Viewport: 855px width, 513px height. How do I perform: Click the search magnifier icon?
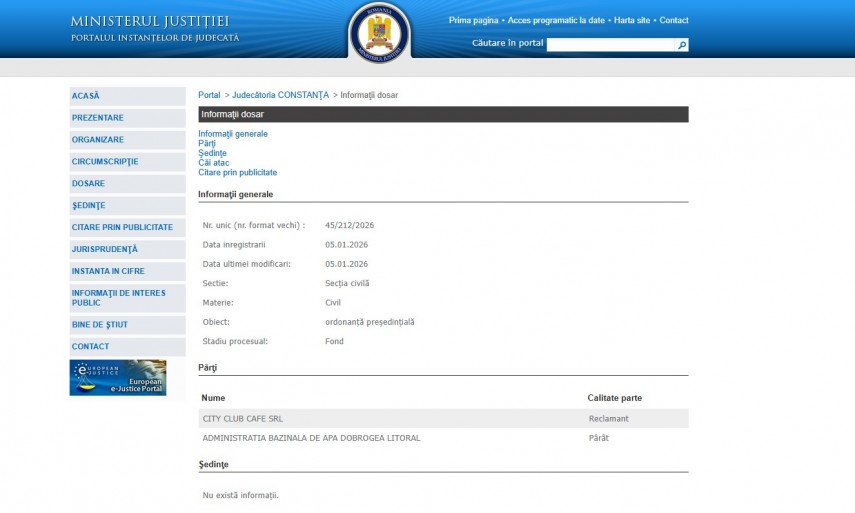pos(682,45)
